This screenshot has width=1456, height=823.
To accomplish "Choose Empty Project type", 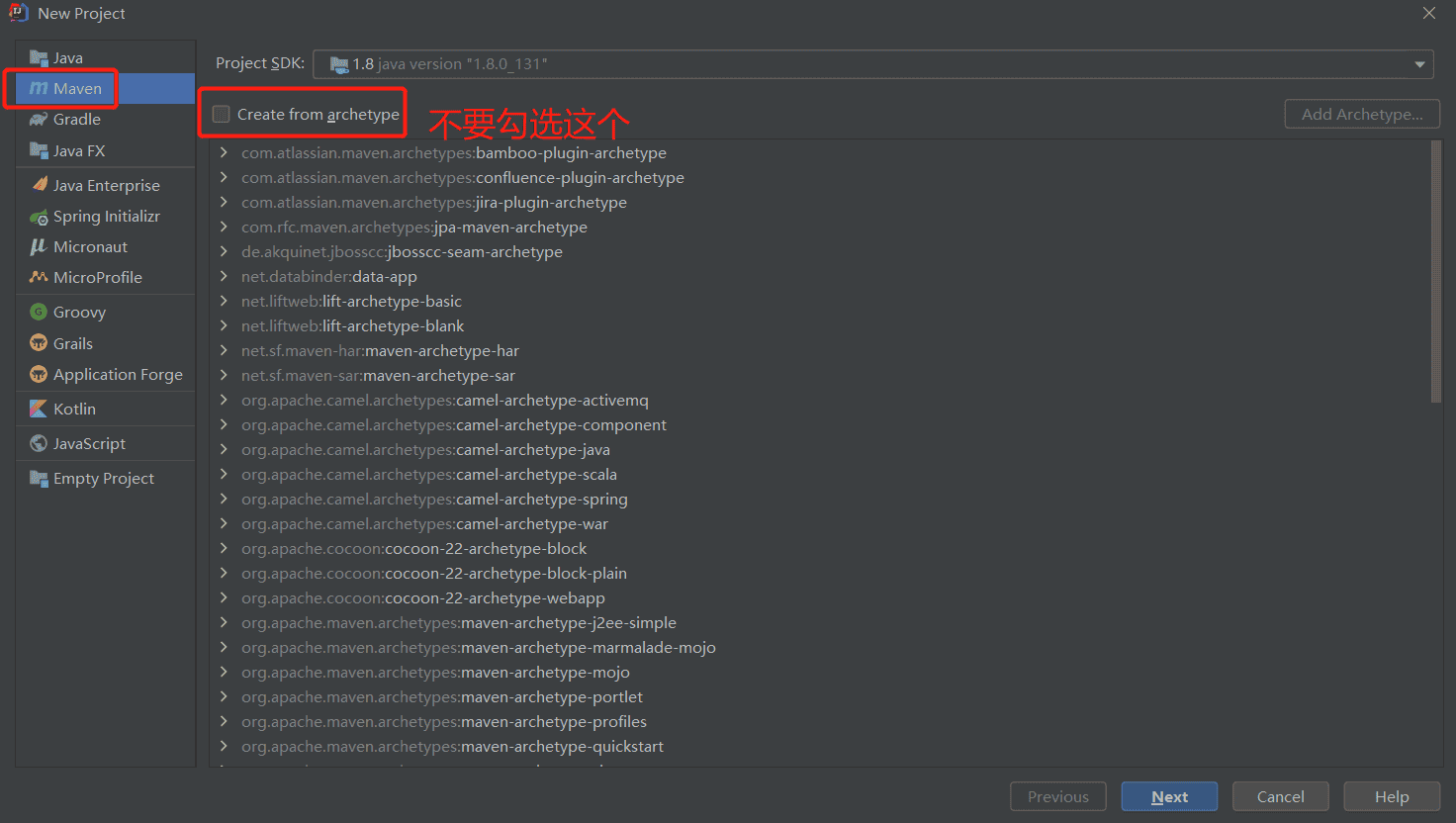I will pos(105,478).
